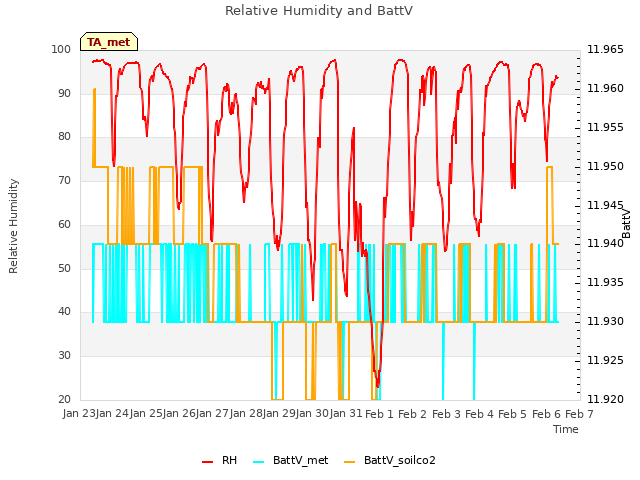Toggle the RH legend entry
The image size is (640, 480).
point(220,460)
